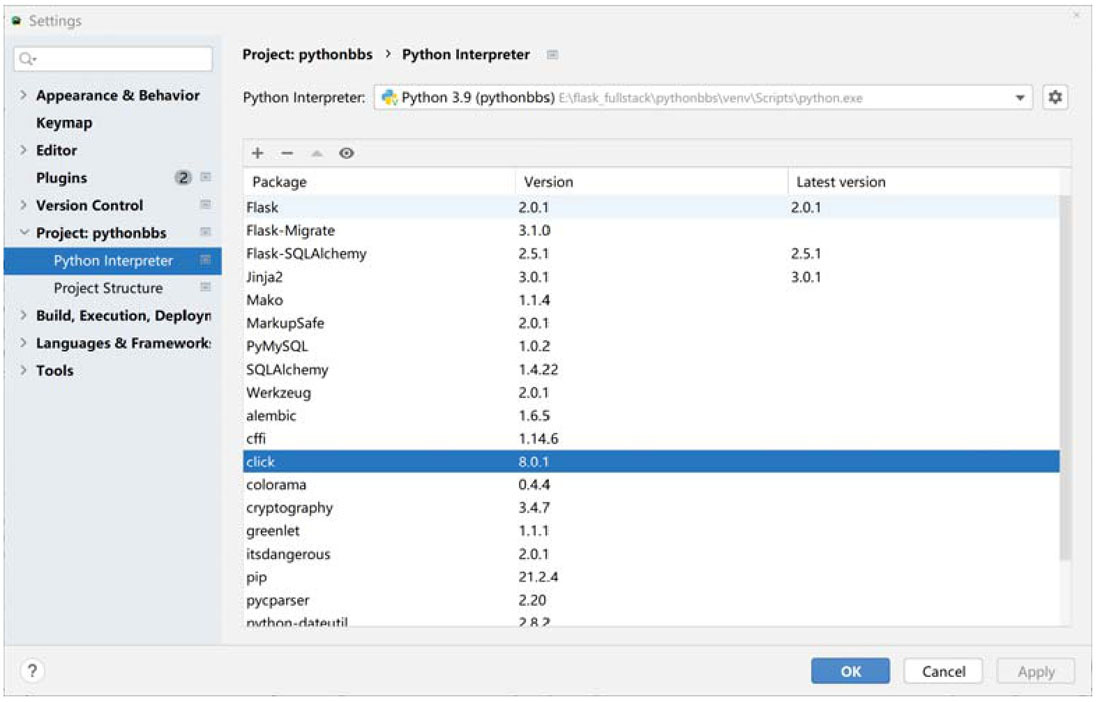This screenshot has width=1100, height=702.
Task: Click the package list vertical scrollbar
Action: coord(1065,379)
